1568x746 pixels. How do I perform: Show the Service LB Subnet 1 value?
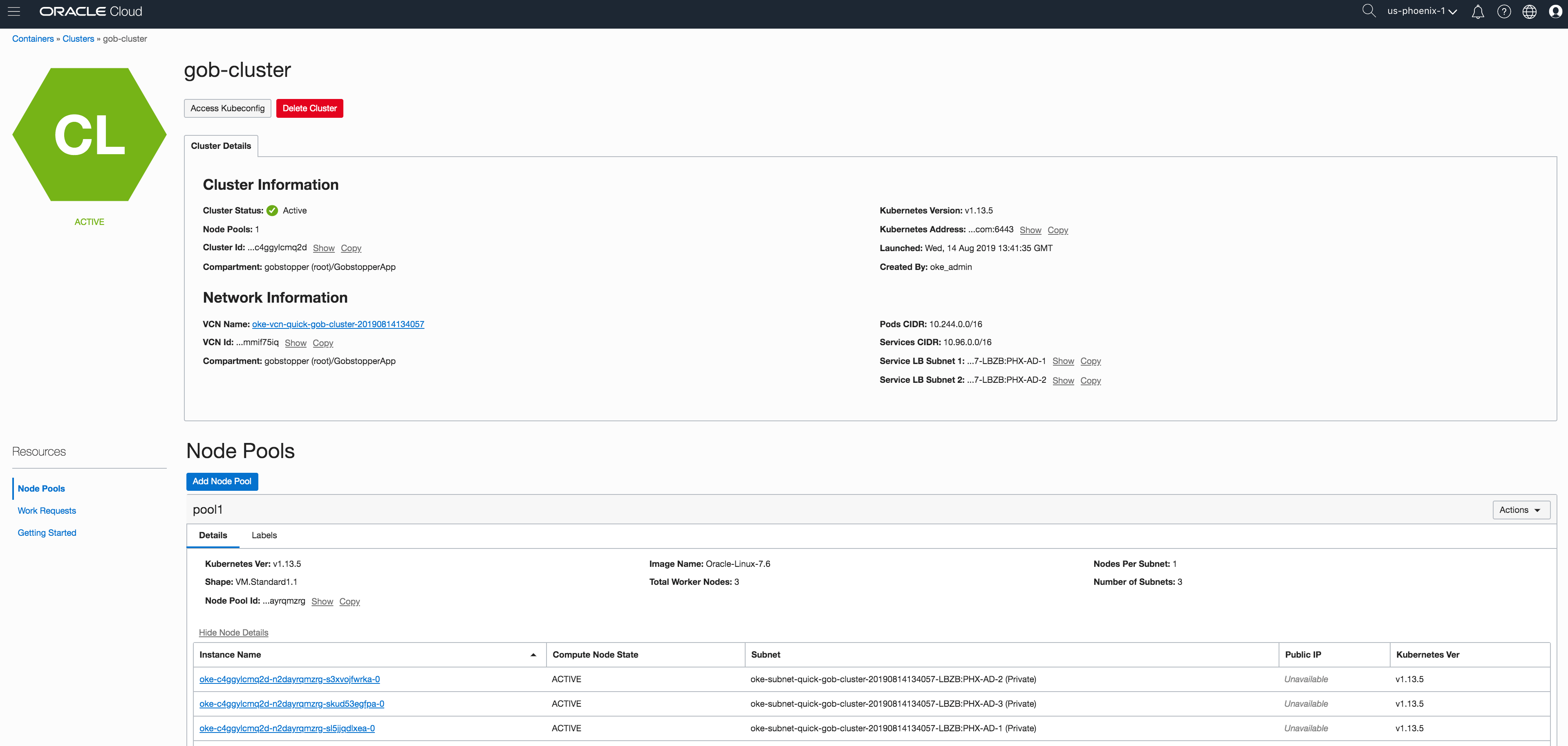1064,360
